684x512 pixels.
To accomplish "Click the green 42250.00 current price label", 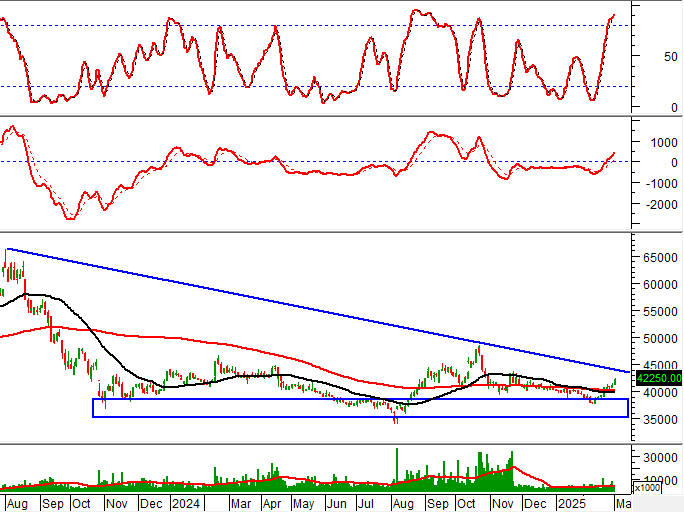I will tap(659, 378).
